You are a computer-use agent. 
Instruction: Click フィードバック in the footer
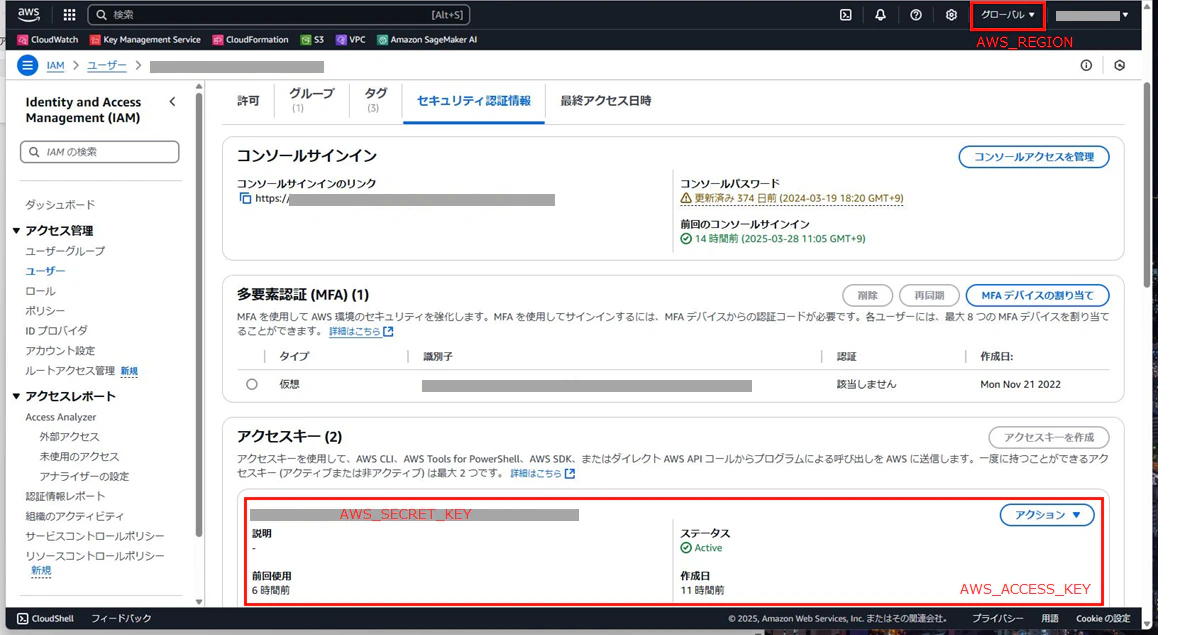coord(121,619)
